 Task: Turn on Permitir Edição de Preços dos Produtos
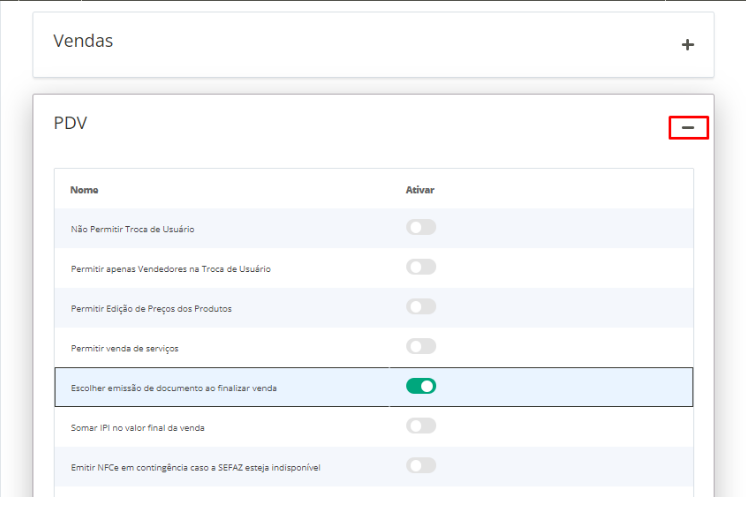tap(421, 307)
